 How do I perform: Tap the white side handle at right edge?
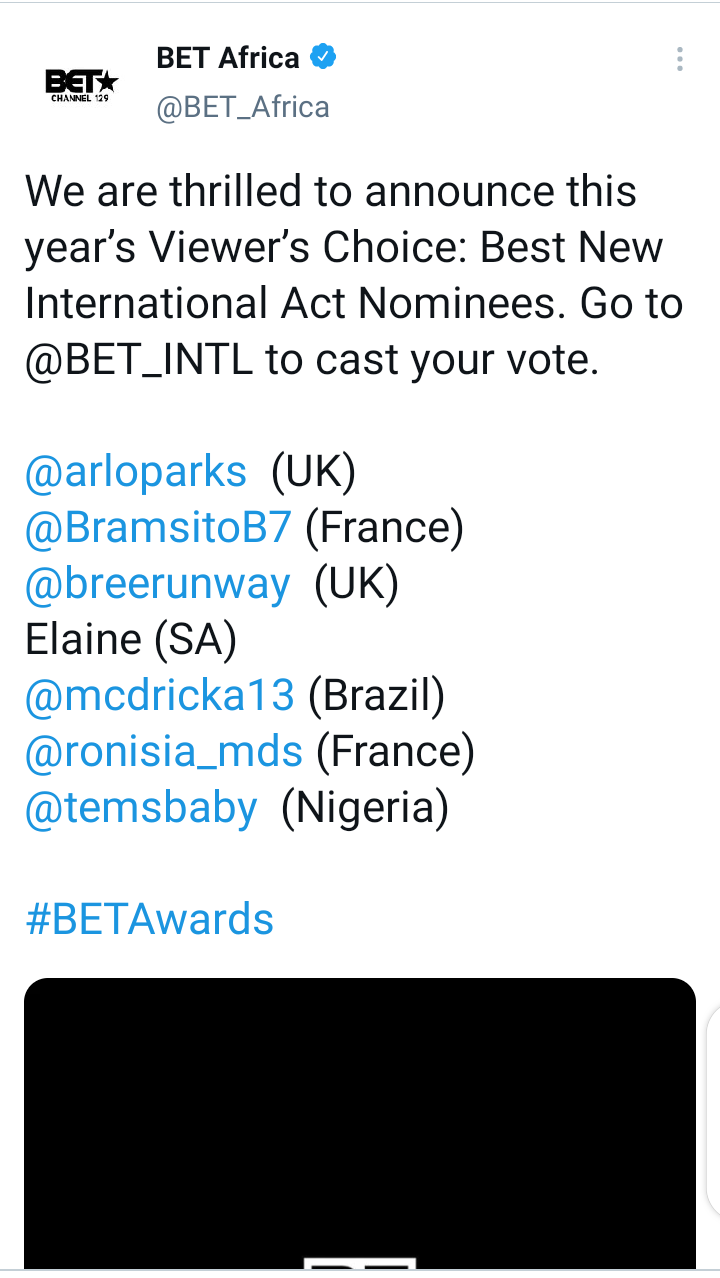(x=712, y=1110)
